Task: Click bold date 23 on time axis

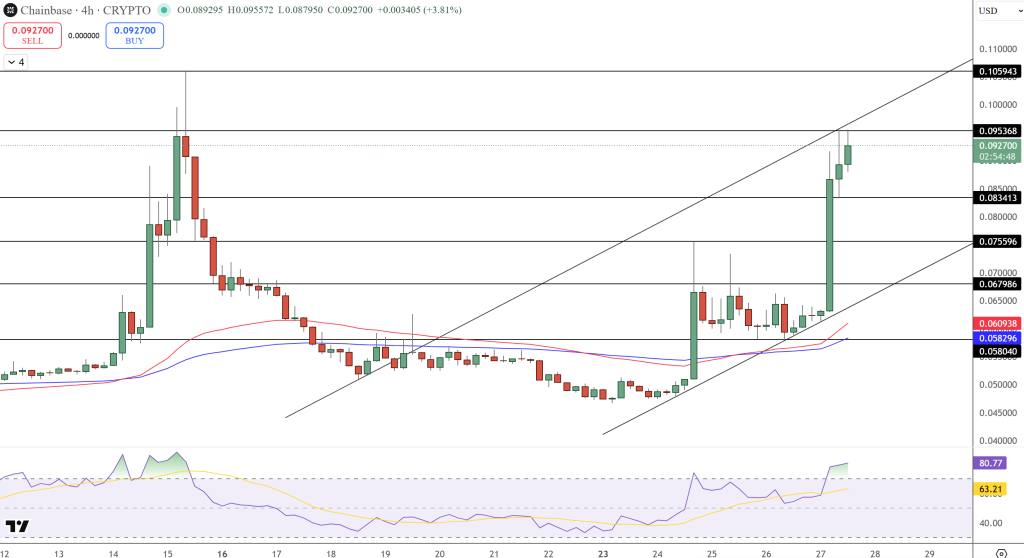Action: (603, 553)
